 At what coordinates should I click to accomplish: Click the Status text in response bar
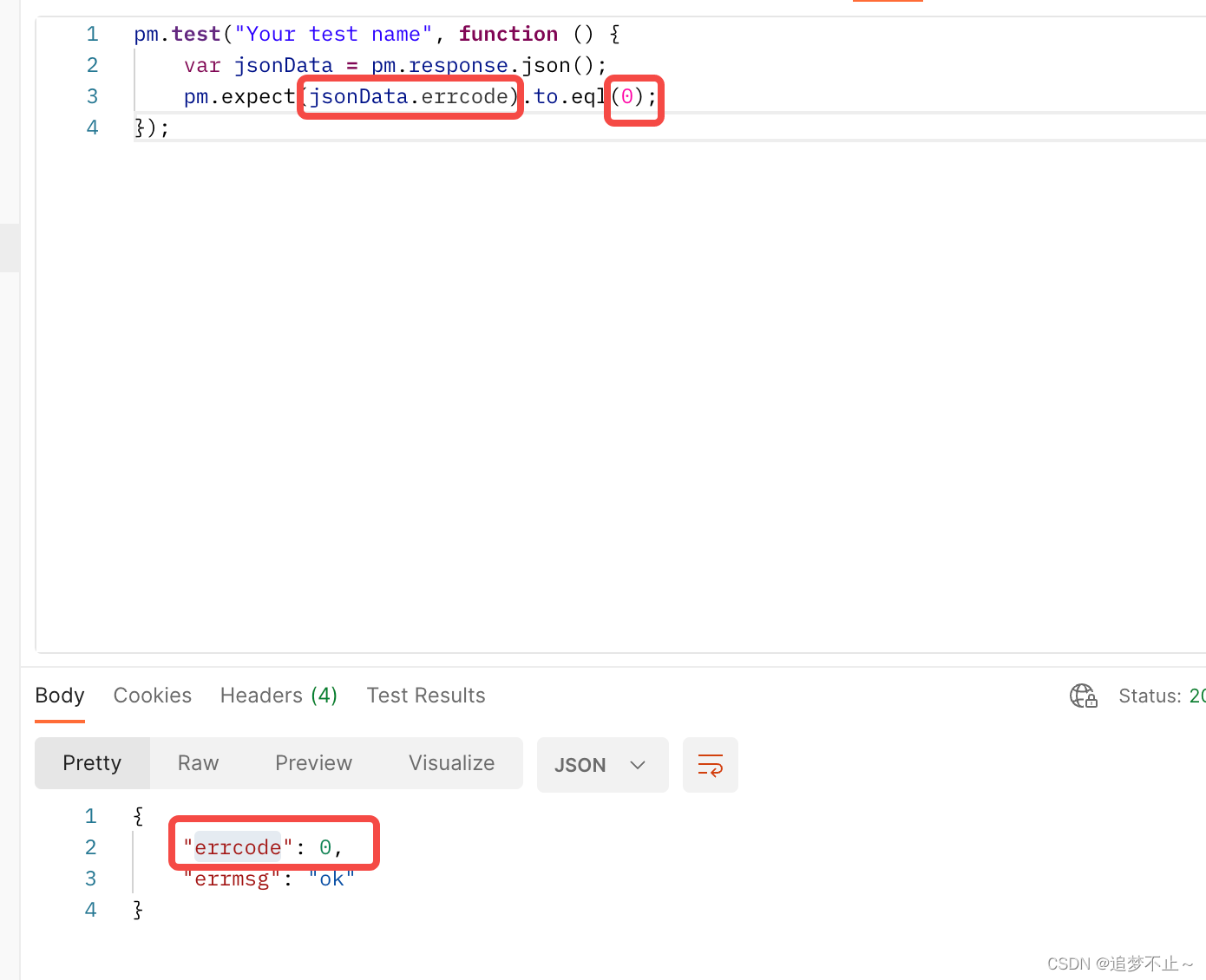[x=1162, y=696]
